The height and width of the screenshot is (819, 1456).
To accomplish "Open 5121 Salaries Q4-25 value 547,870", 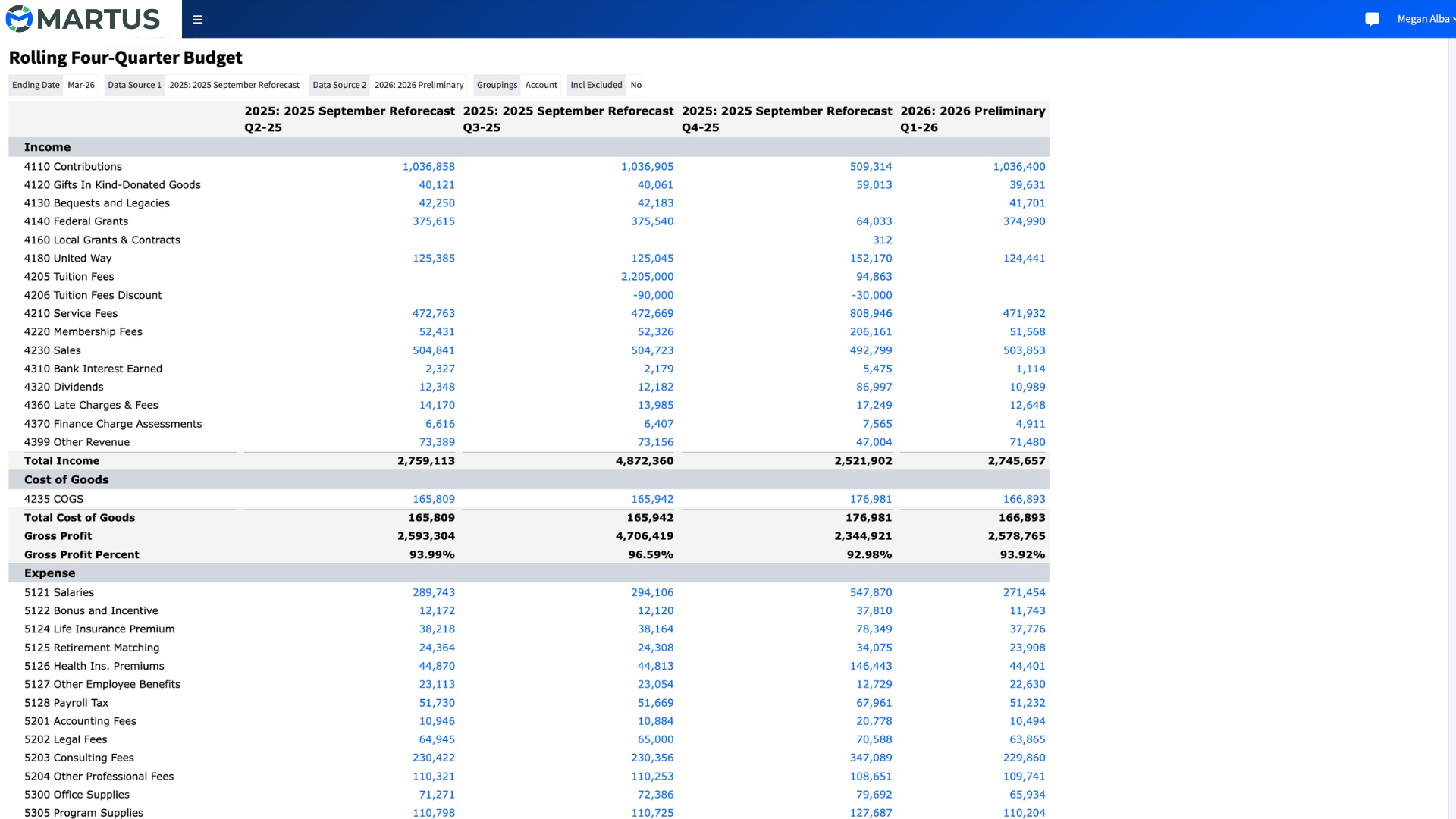I will 871,592.
